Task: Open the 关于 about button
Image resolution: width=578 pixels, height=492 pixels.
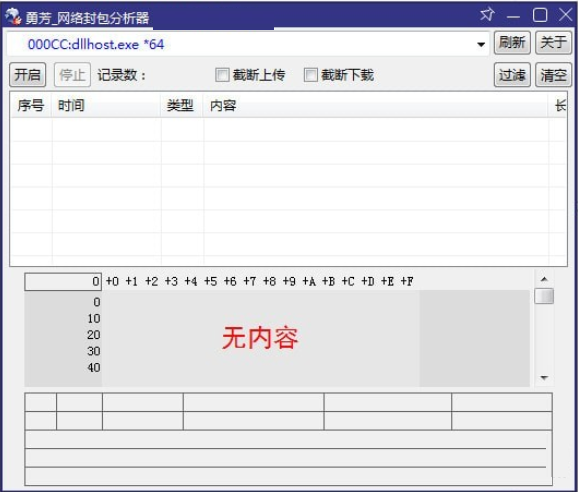Action: [x=553, y=43]
